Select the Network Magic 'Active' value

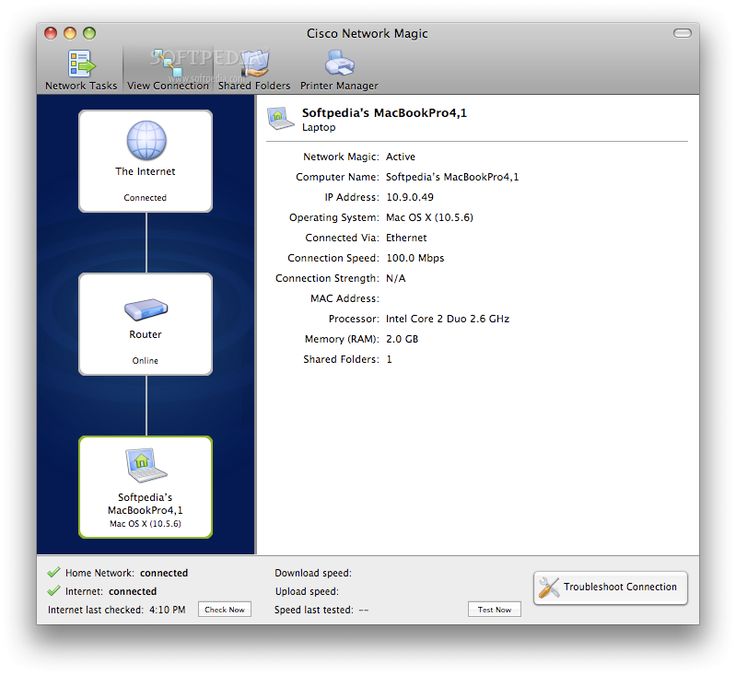400,157
